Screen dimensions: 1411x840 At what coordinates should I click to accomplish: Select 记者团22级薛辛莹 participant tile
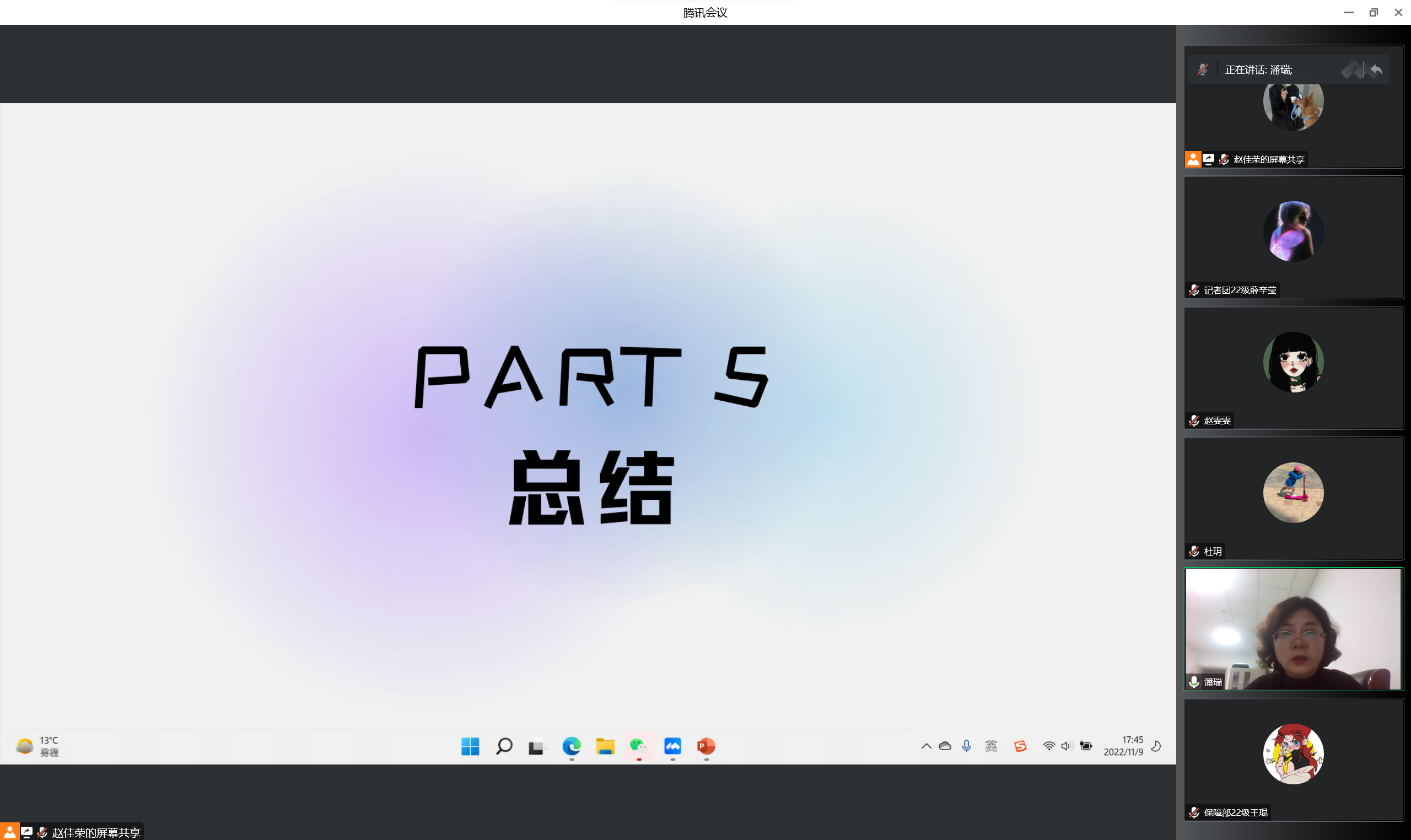[1293, 236]
